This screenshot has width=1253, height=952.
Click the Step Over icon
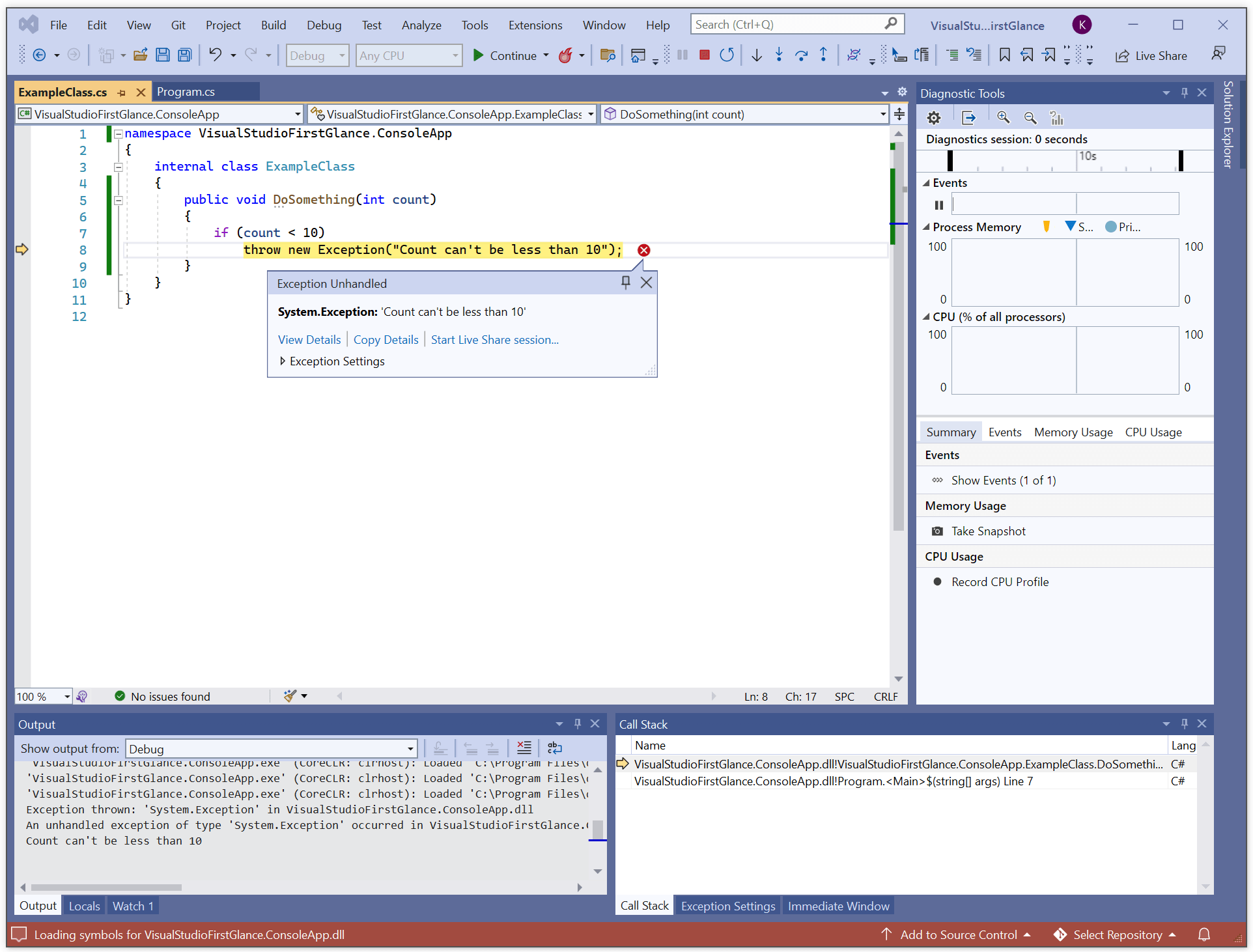pos(801,55)
